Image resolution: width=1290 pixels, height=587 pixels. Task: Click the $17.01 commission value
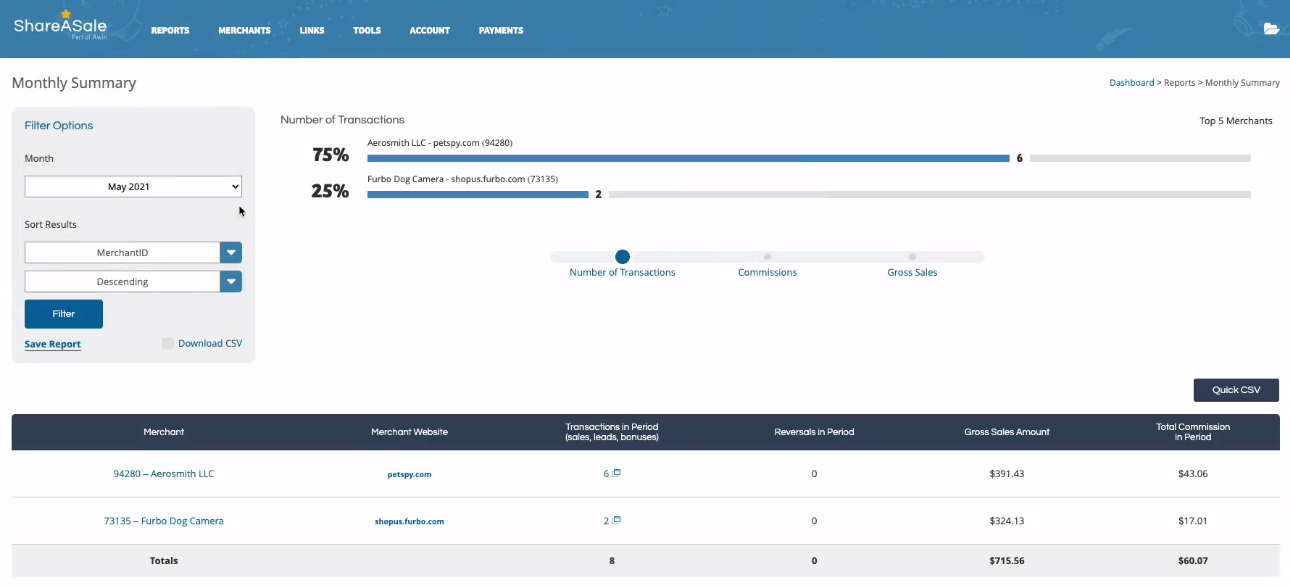[x=1193, y=521]
